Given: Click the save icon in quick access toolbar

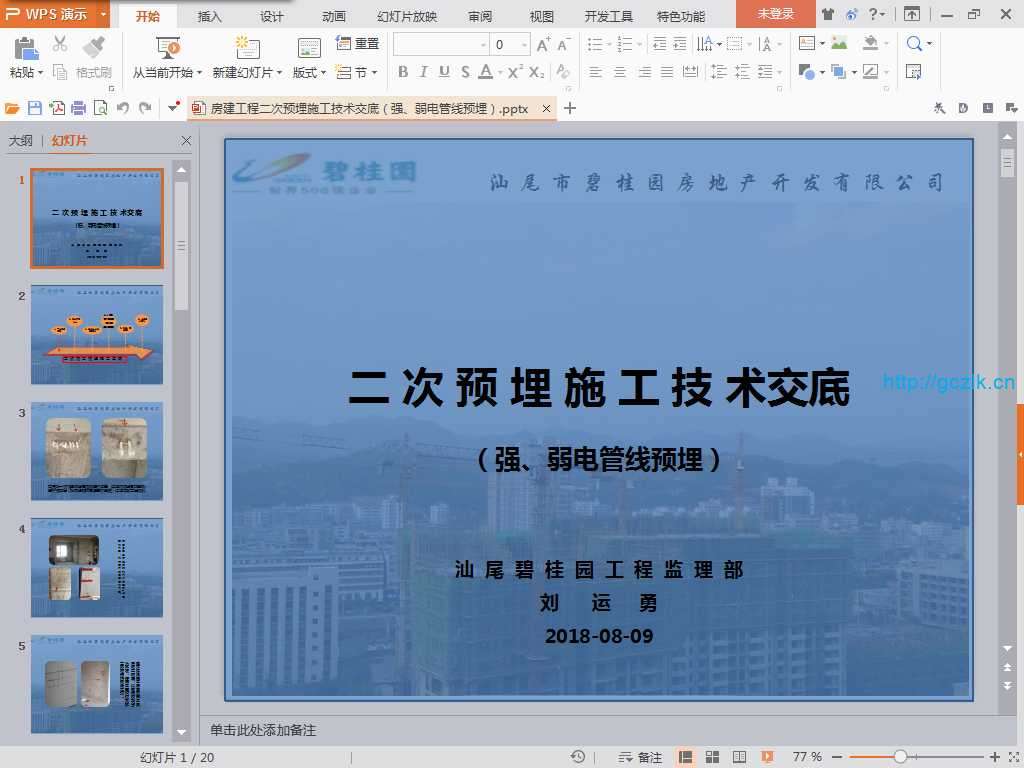Looking at the screenshot, I should pyautogui.click(x=35, y=108).
